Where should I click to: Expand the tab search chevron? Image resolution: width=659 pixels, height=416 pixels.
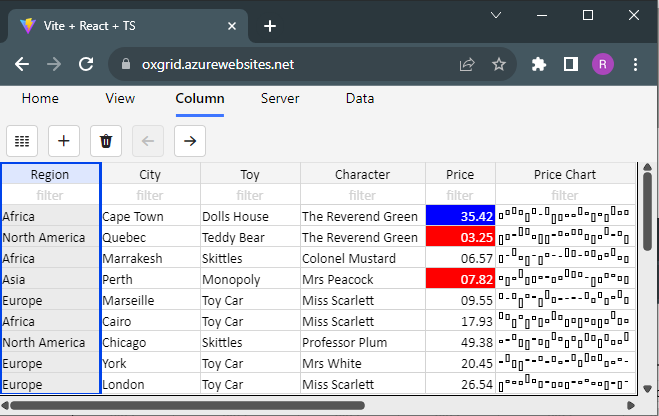pyautogui.click(x=496, y=15)
